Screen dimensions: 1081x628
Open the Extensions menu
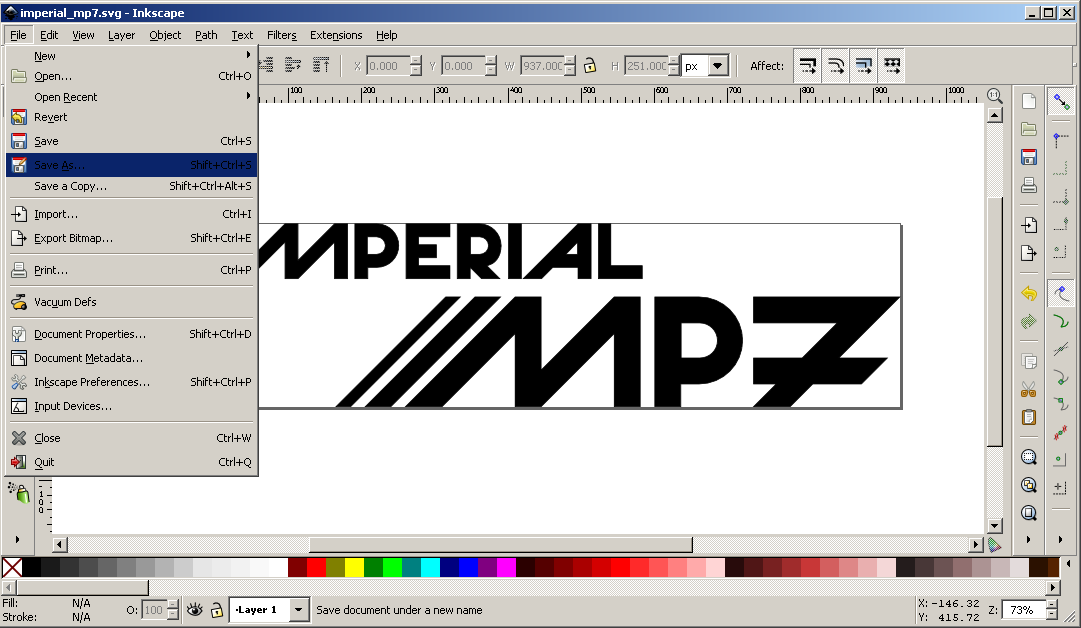pyautogui.click(x=336, y=35)
